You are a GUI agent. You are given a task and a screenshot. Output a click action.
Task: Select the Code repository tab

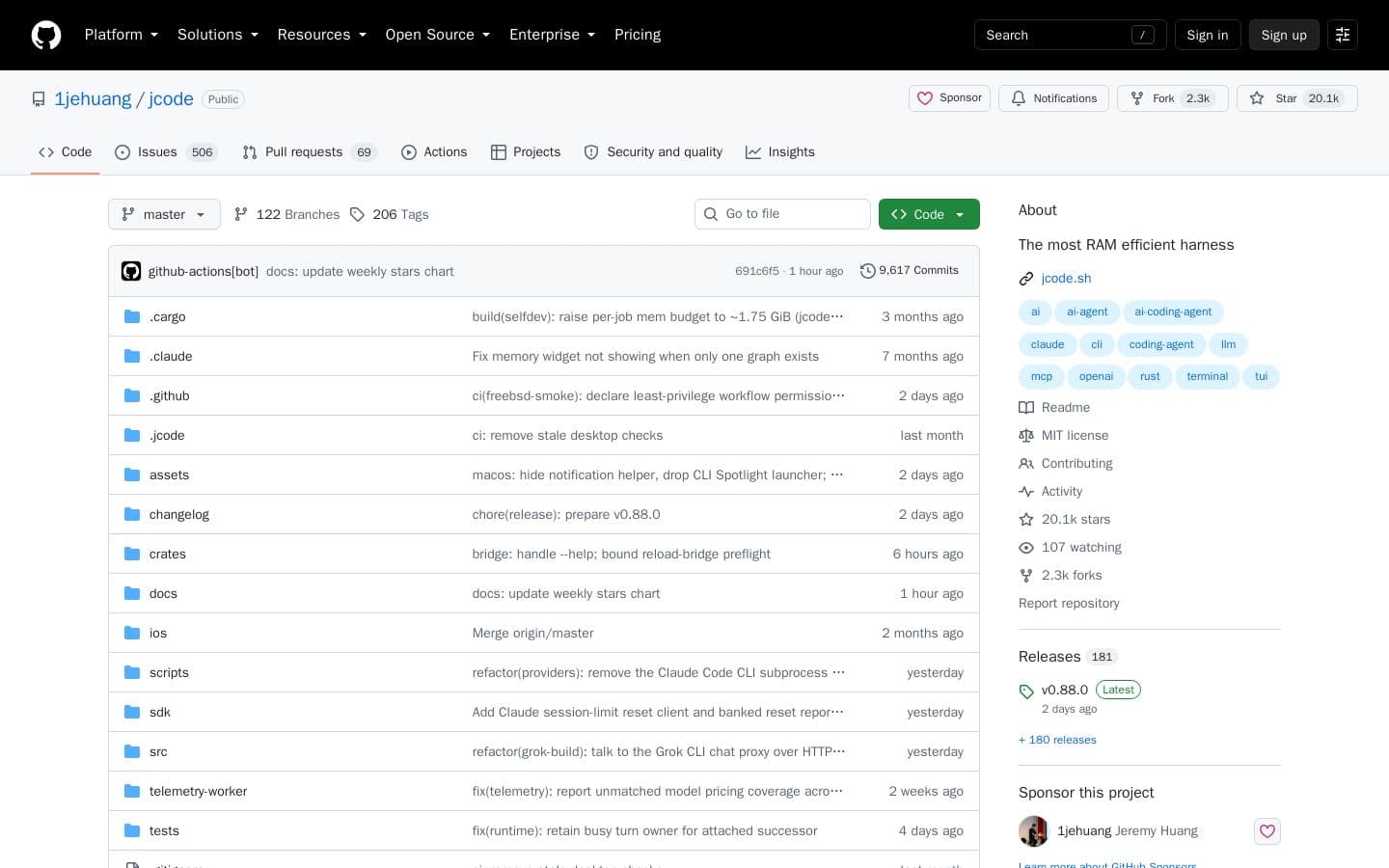[x=66, y=152]
